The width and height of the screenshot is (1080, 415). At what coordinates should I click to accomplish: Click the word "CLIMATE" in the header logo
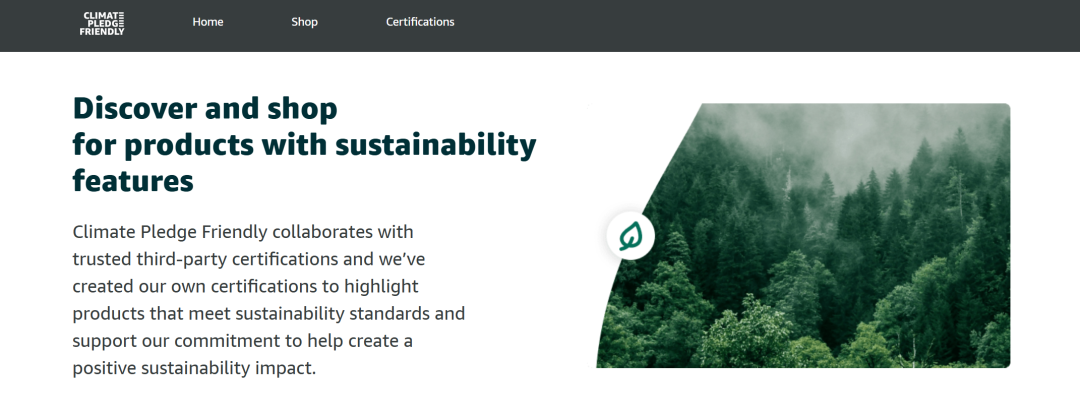point(102,15)
